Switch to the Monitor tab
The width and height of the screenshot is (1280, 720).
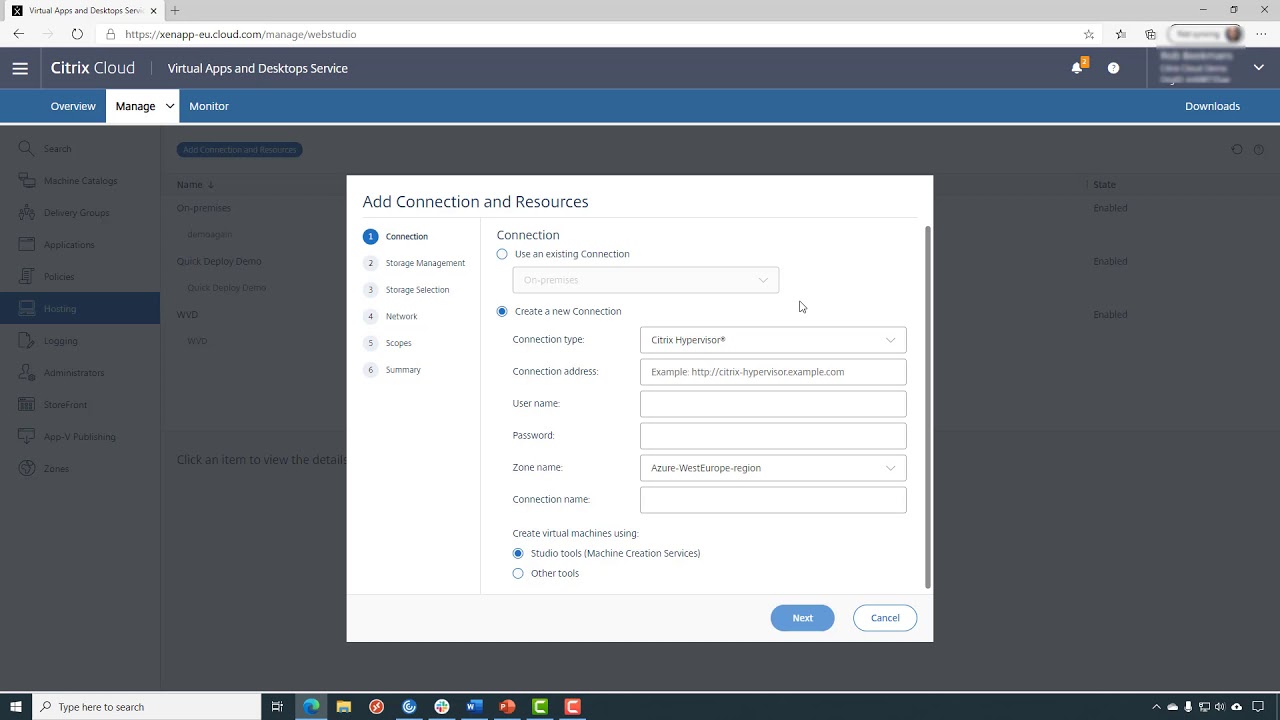tap(209, 106)
